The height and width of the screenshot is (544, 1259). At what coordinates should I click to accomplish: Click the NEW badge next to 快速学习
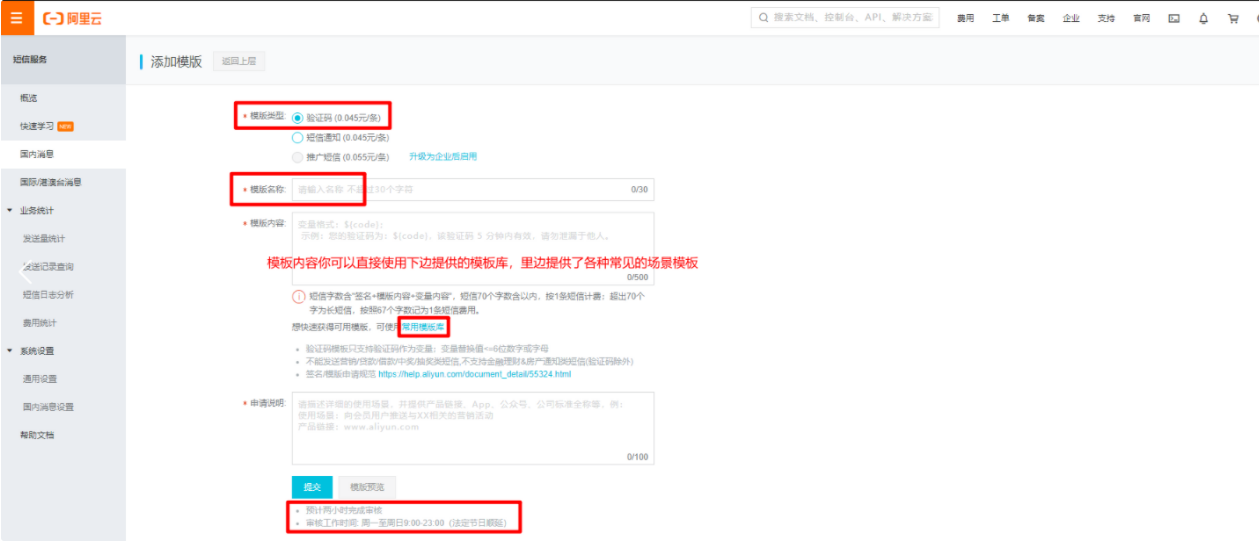click(66, 127)
